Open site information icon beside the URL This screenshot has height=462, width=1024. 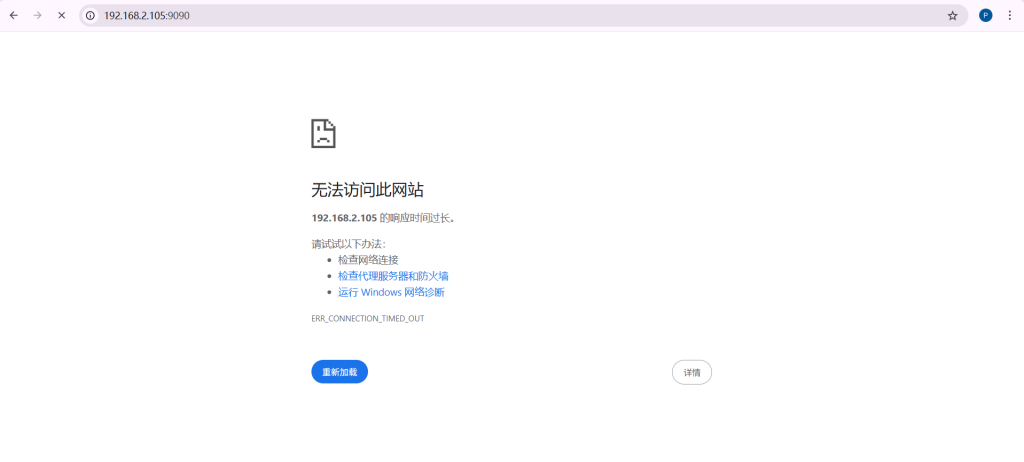90,16
